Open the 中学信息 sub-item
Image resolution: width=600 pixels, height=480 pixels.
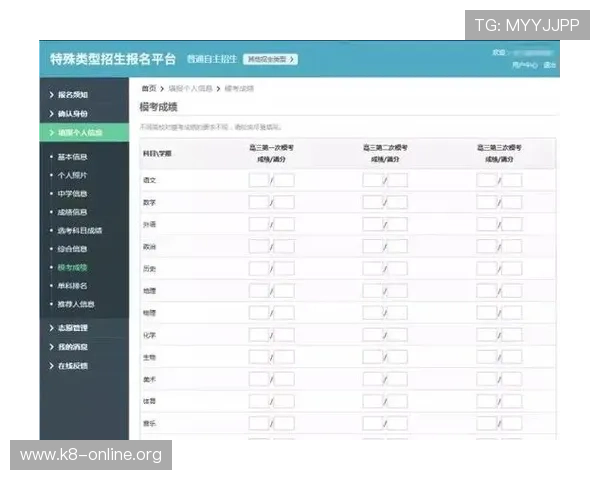coord(72,194)
